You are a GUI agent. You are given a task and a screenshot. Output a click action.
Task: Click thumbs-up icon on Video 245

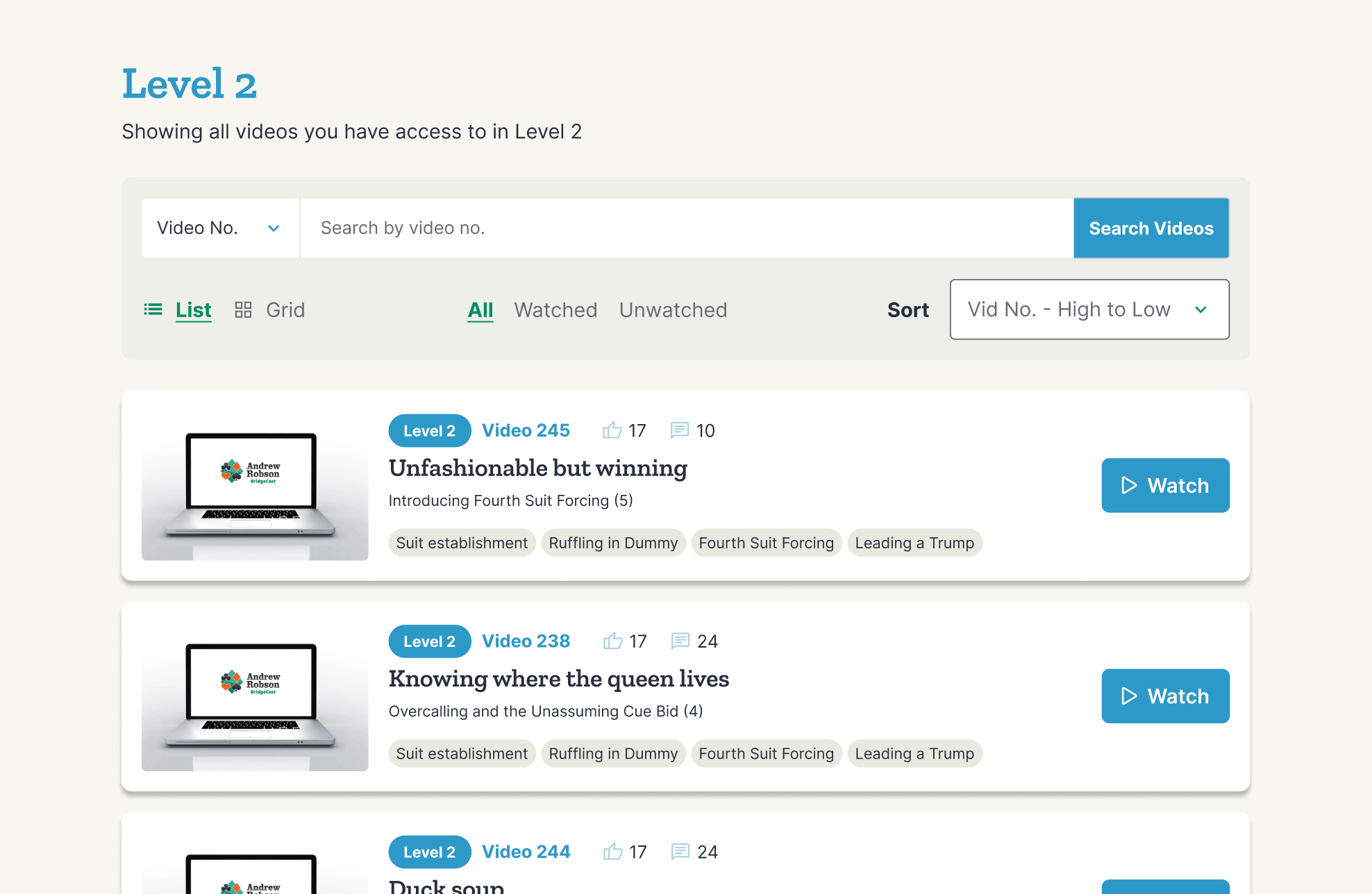tap(612, 430)
